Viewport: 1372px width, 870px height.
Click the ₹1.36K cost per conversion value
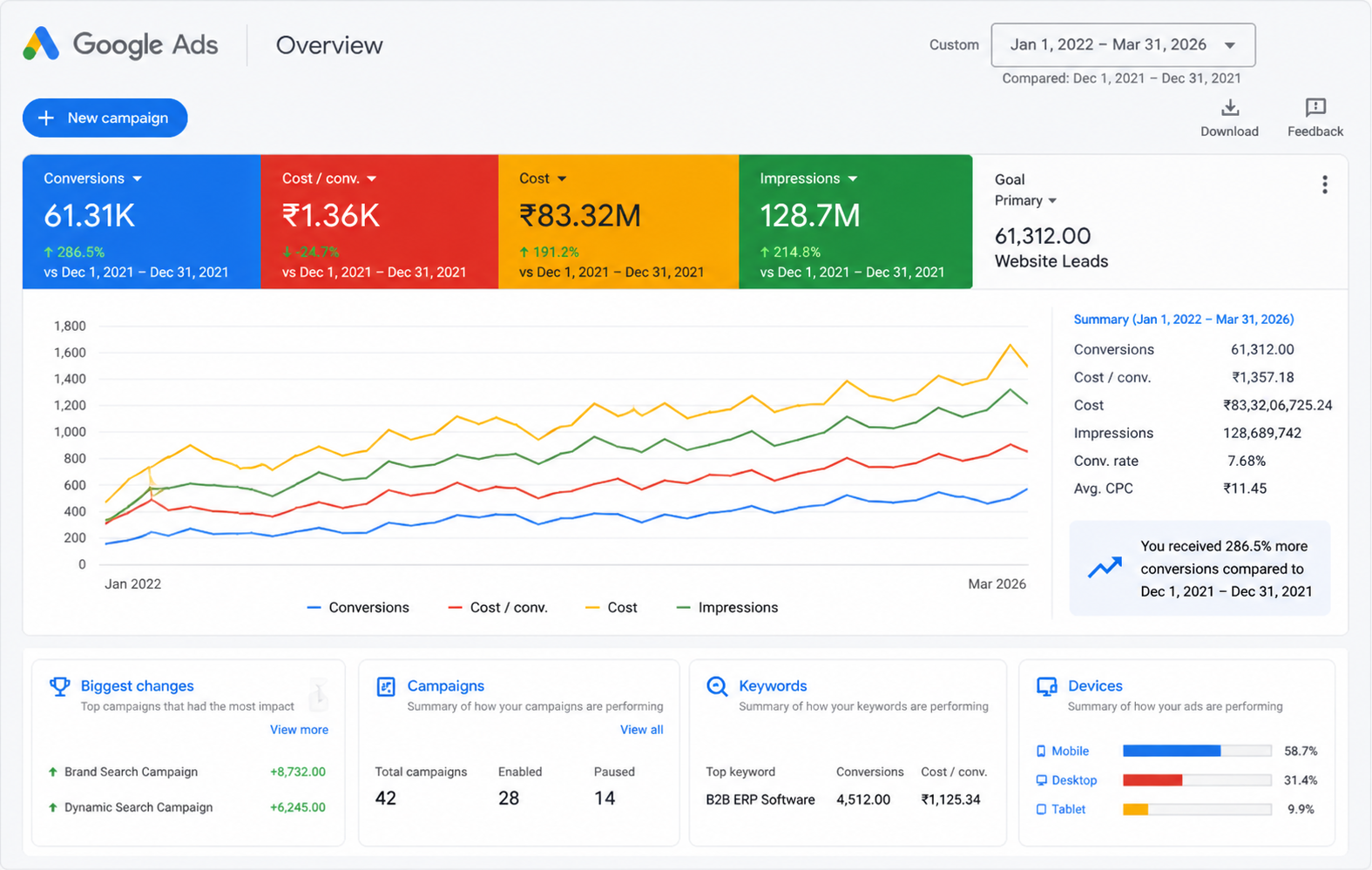point(331,215)
